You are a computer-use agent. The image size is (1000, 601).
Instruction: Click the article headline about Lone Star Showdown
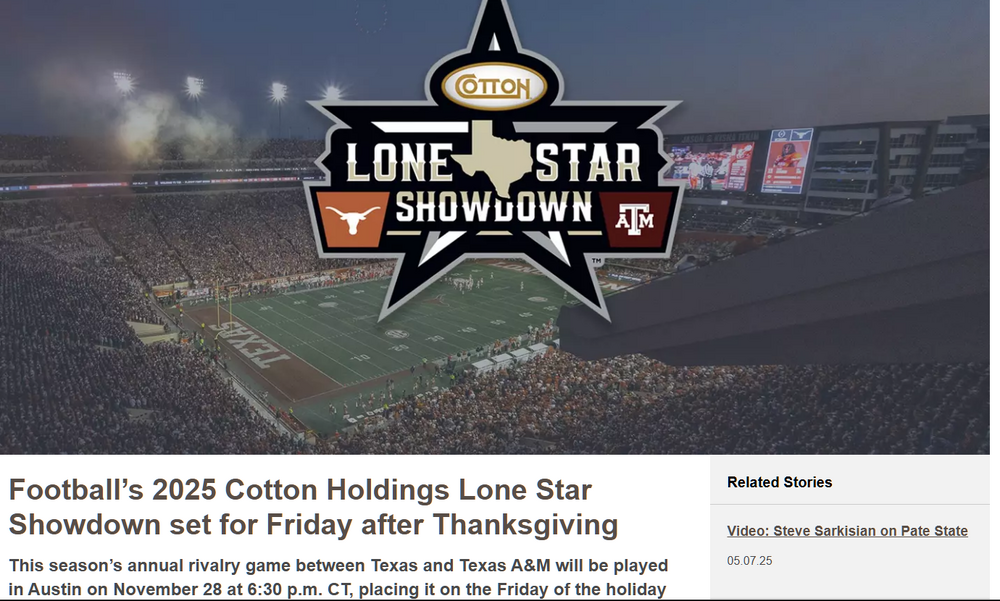pos(313,507)
